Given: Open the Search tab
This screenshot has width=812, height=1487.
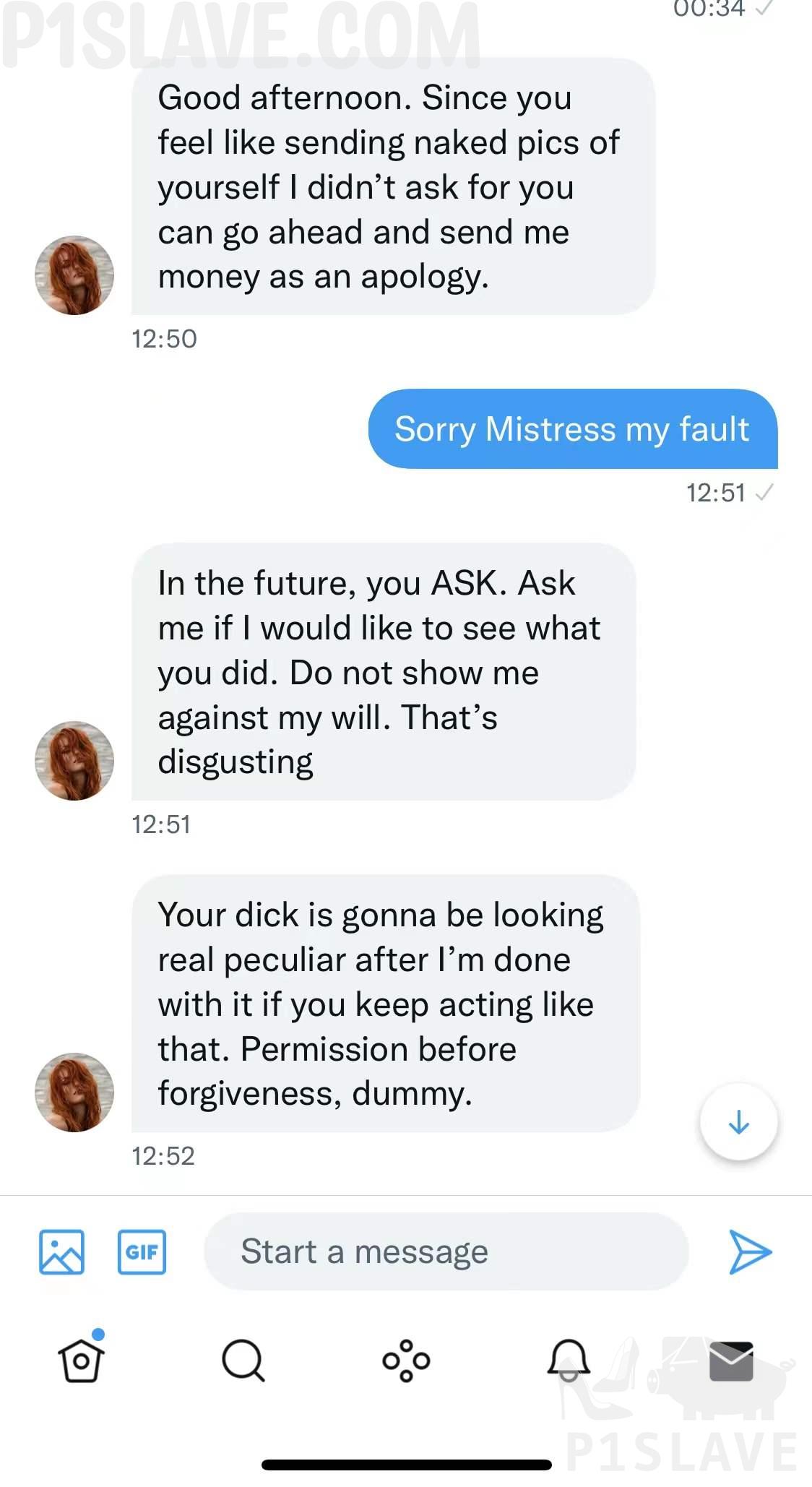Looking at the screenshot, I should pyautogui.click(x=243, y=1361).
